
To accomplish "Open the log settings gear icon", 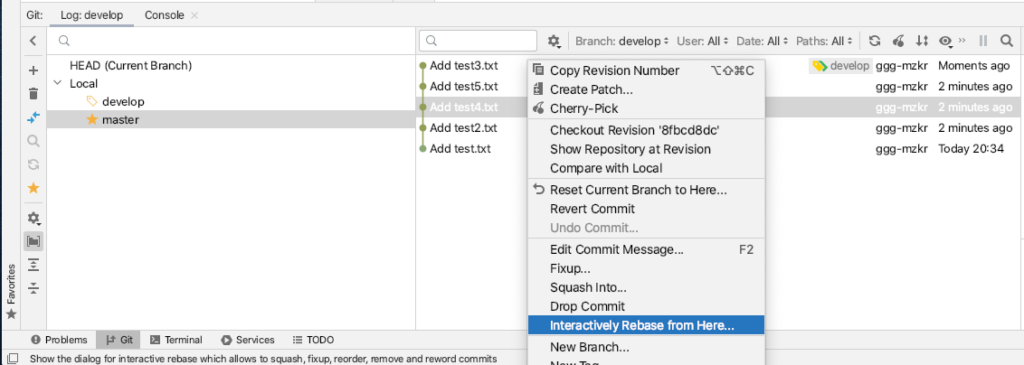I will (x=554, y=41).
